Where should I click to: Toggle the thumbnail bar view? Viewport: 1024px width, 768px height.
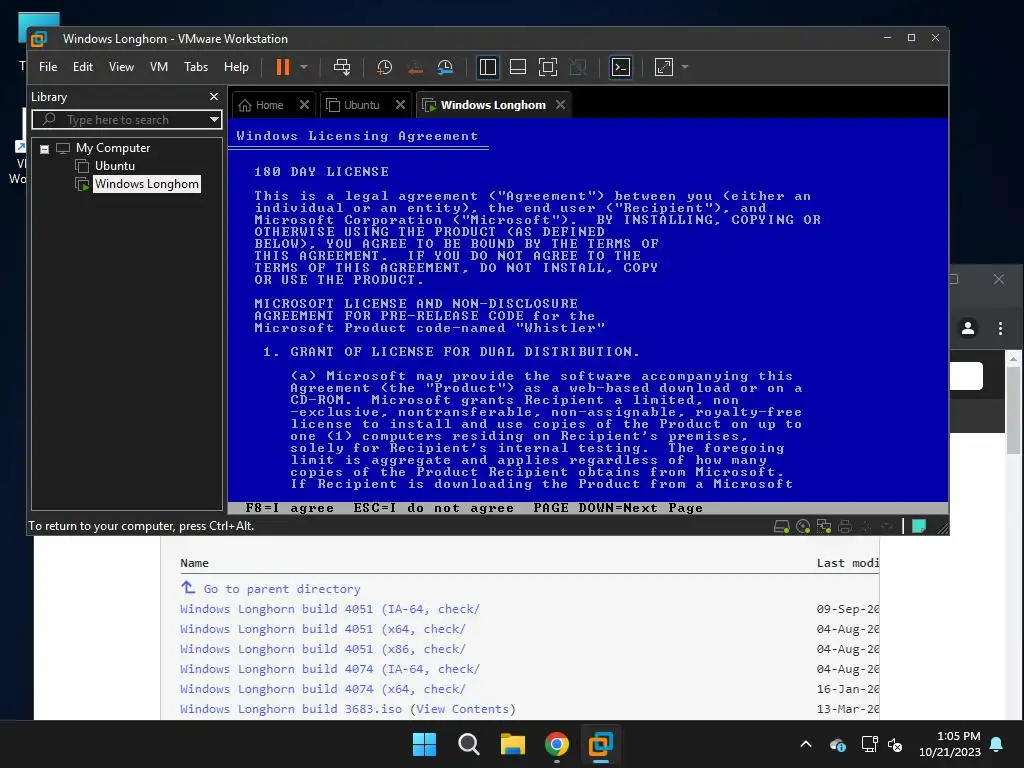tap(518, 67)
